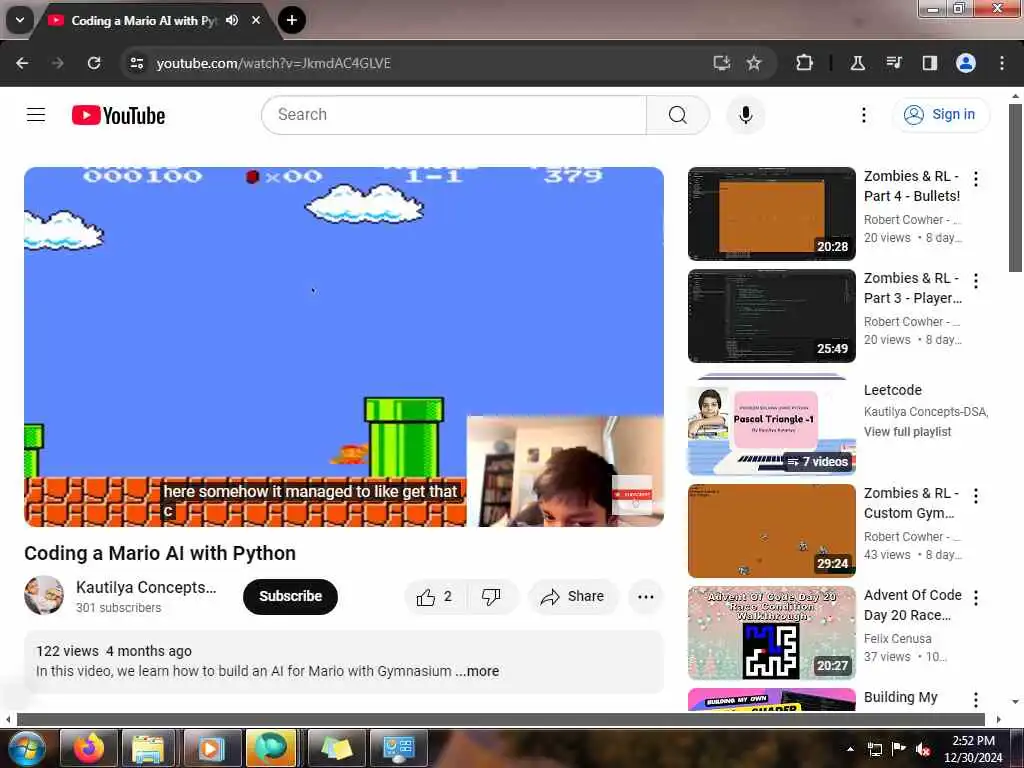Viewport: 1024px width, 768px height.
Task: Start voice search with microphone icon
Action: tap(745, 115)
